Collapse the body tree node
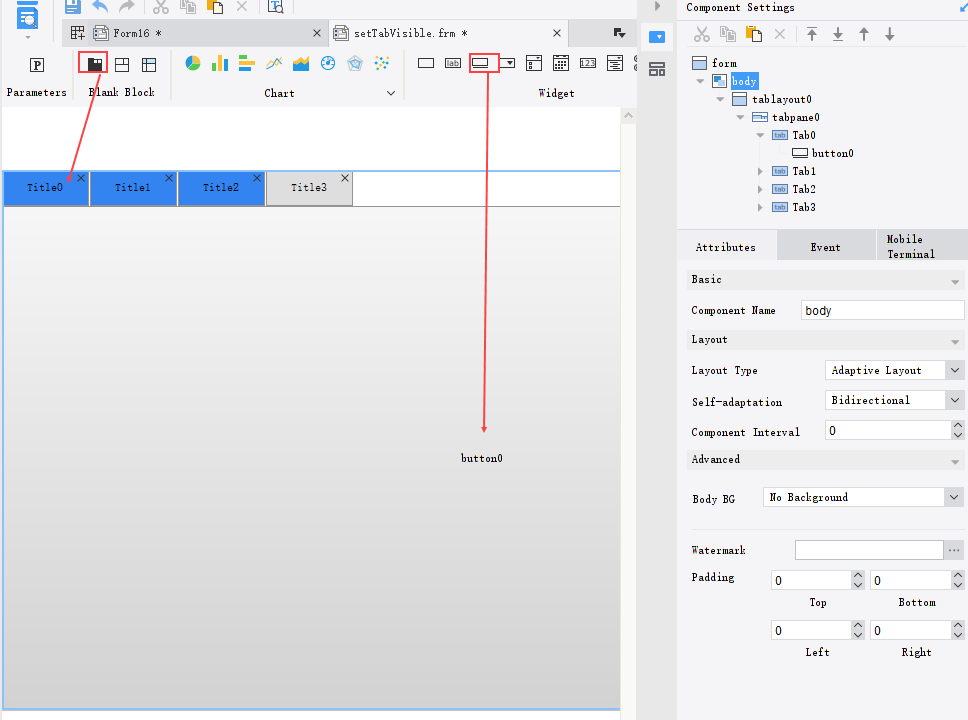The width and height of the screenshot is (968, 720). click(700, 81)
